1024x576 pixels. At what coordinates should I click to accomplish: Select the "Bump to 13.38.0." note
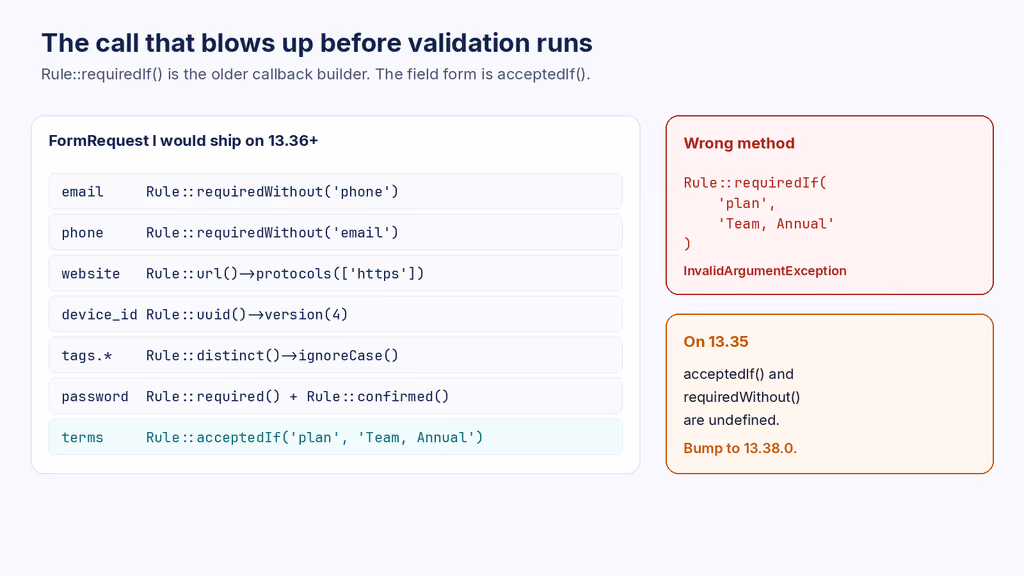coord(740,448)
